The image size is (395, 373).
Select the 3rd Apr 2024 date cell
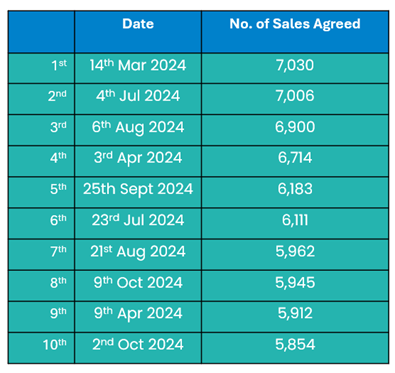[138, 161]
